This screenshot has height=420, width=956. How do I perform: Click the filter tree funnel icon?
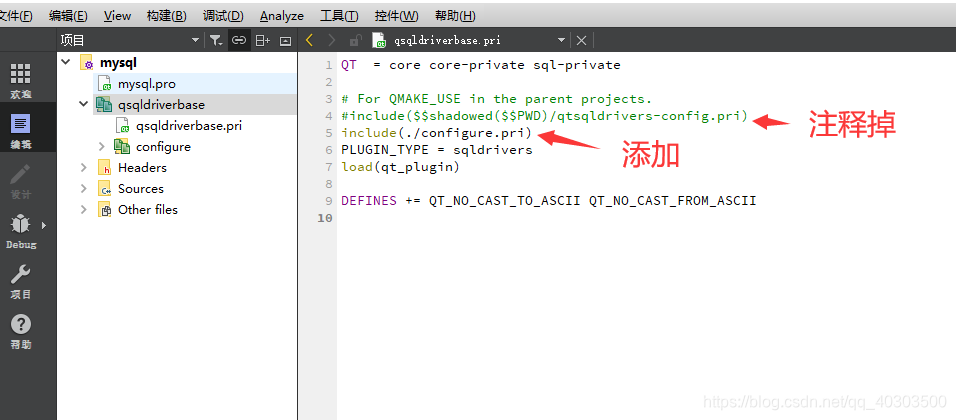coord(216,40)
